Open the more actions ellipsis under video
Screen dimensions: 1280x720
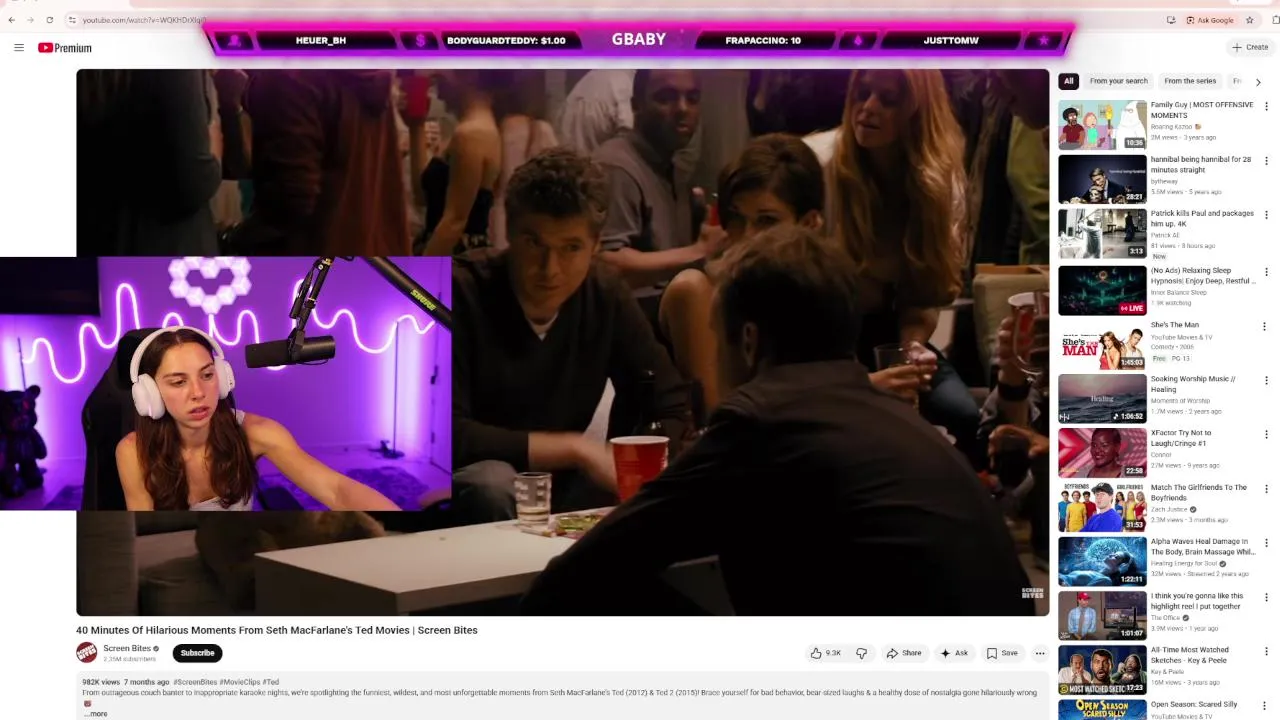[x=1040, y=653]
